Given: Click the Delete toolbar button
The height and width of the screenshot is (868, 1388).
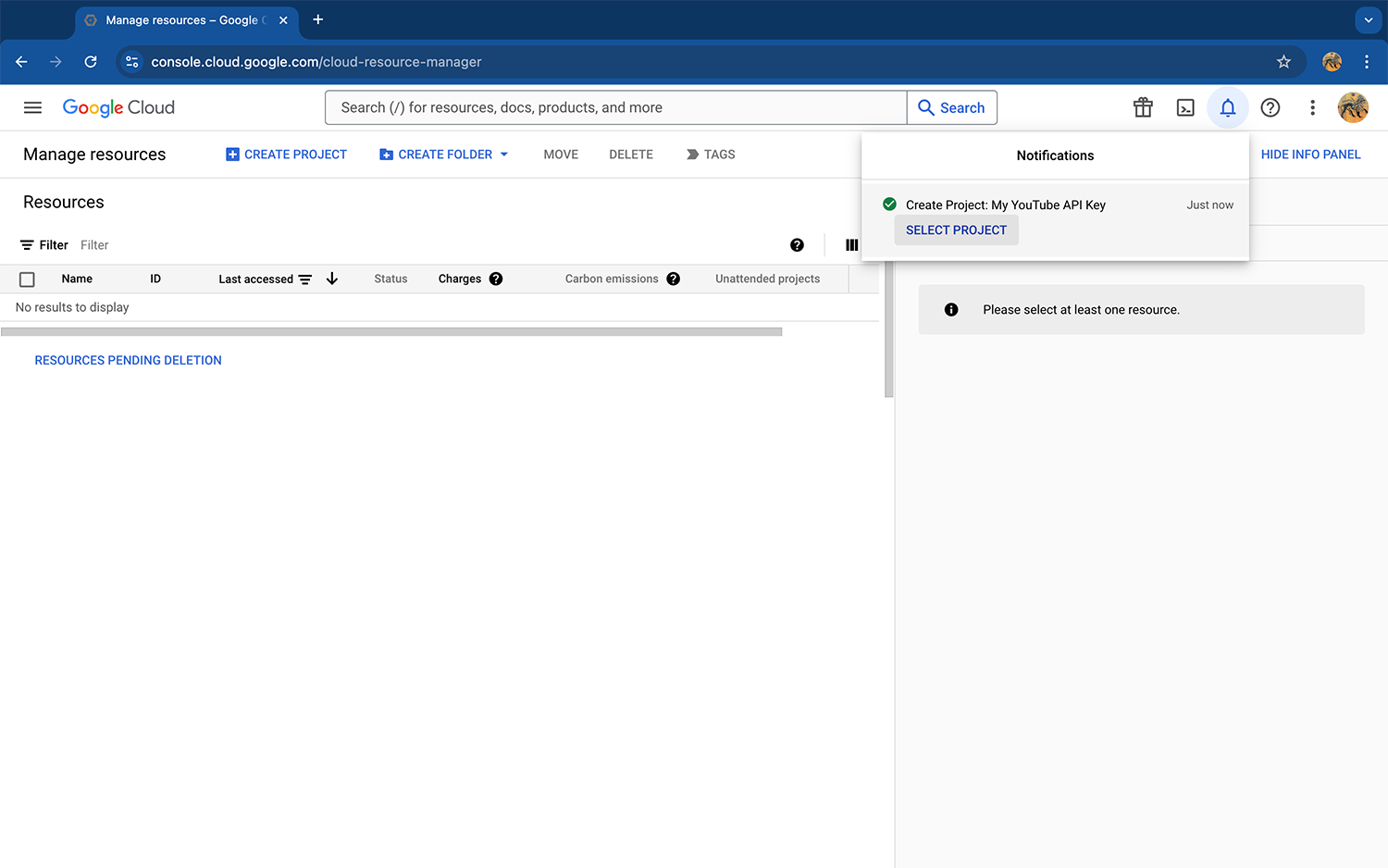Looking at the screenshot, I should click(x=631, y=155).
